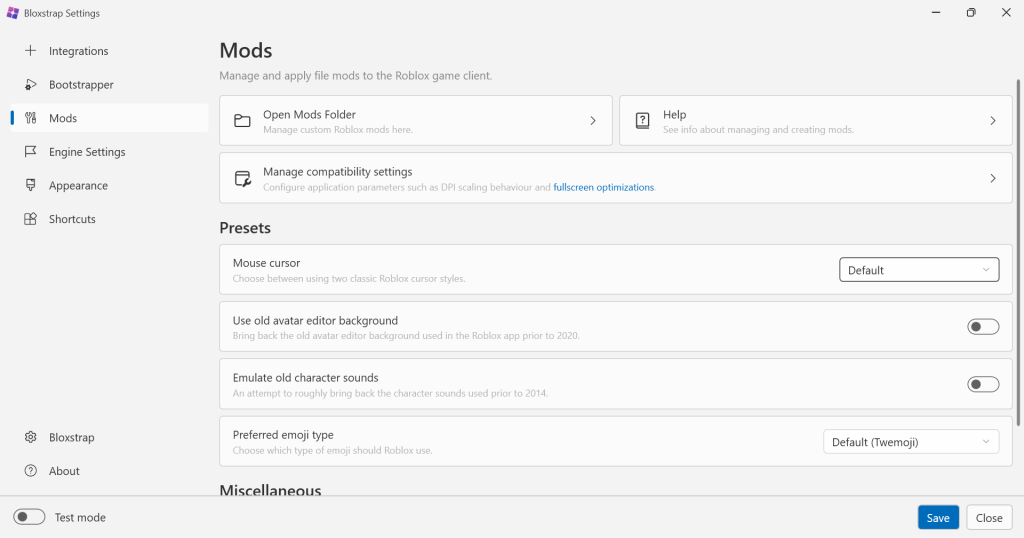Click the Presets section heading

(245, 228)
